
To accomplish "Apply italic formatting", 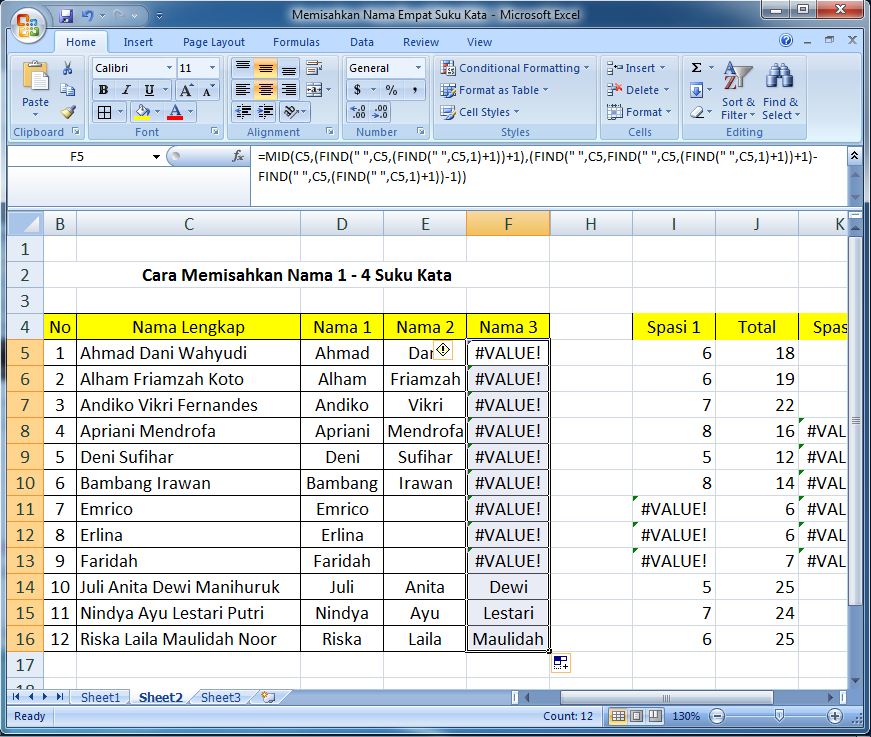I will pos(126,89).
